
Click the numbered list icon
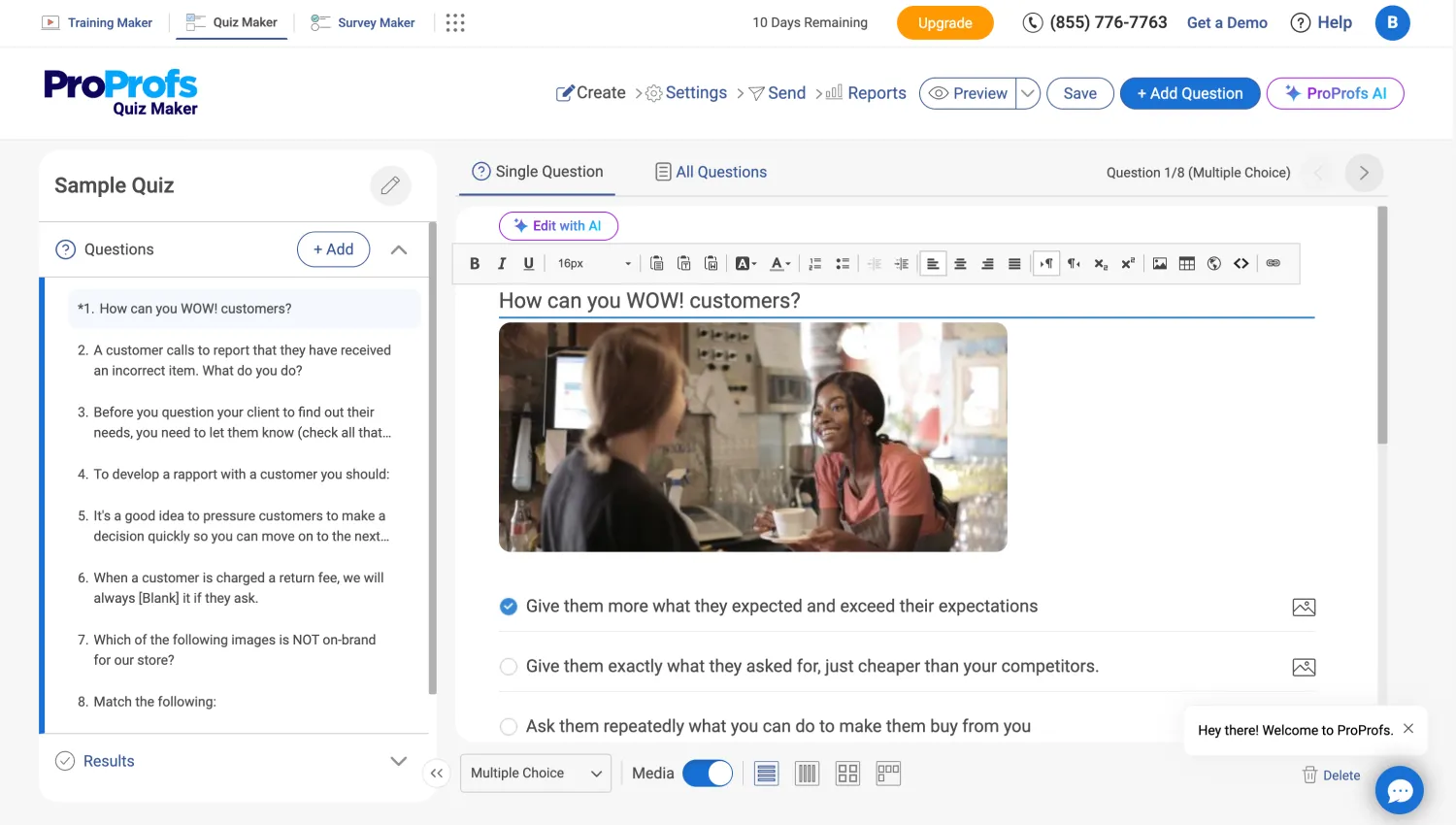(815, 263)
